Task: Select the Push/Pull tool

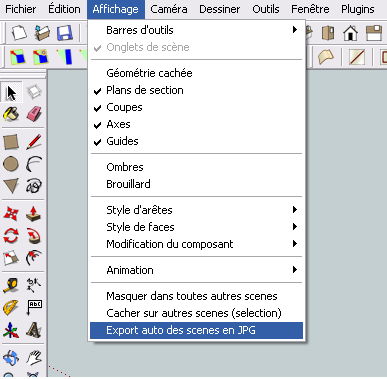Action: coord(34,214)
